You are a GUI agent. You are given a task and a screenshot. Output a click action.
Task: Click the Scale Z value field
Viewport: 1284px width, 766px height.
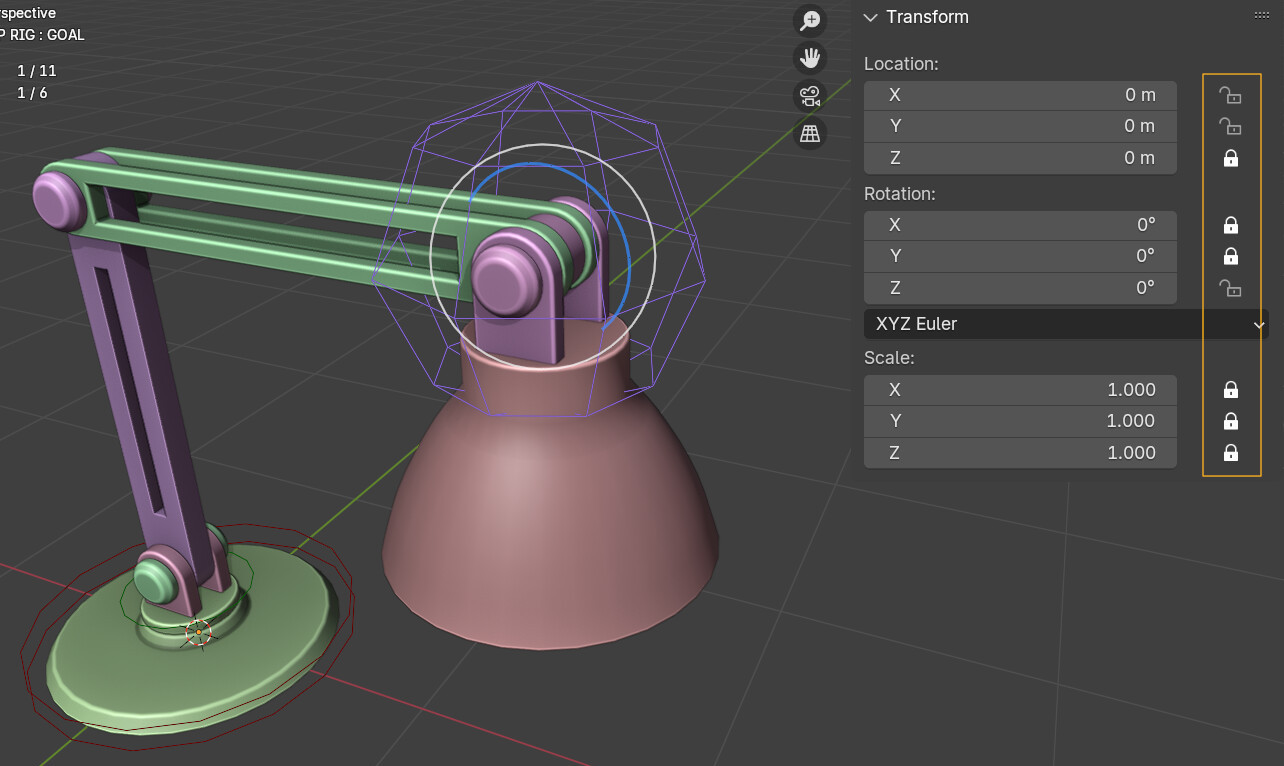(x=1020, y=453)
